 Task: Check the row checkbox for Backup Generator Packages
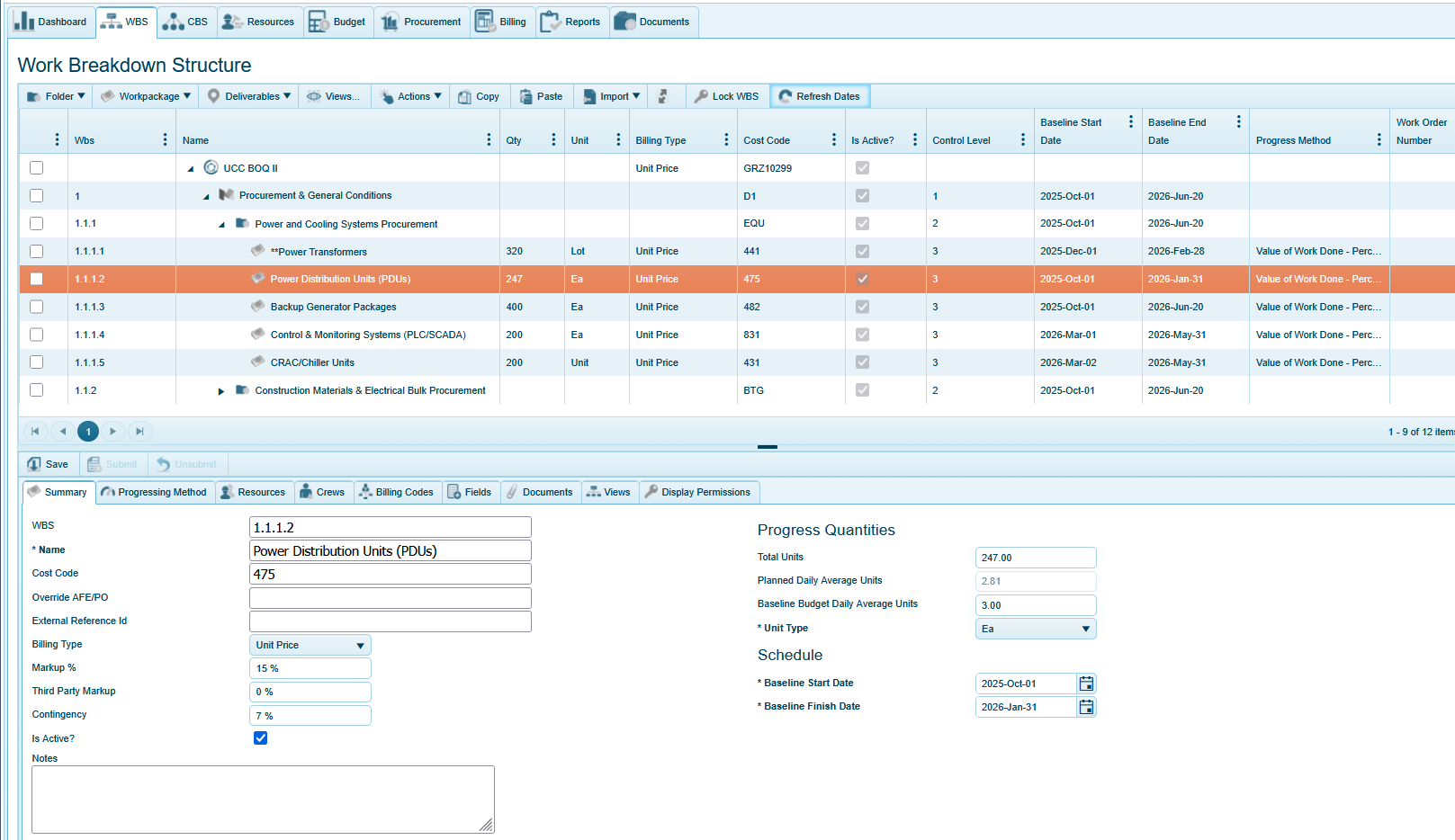tap(36, 307)
